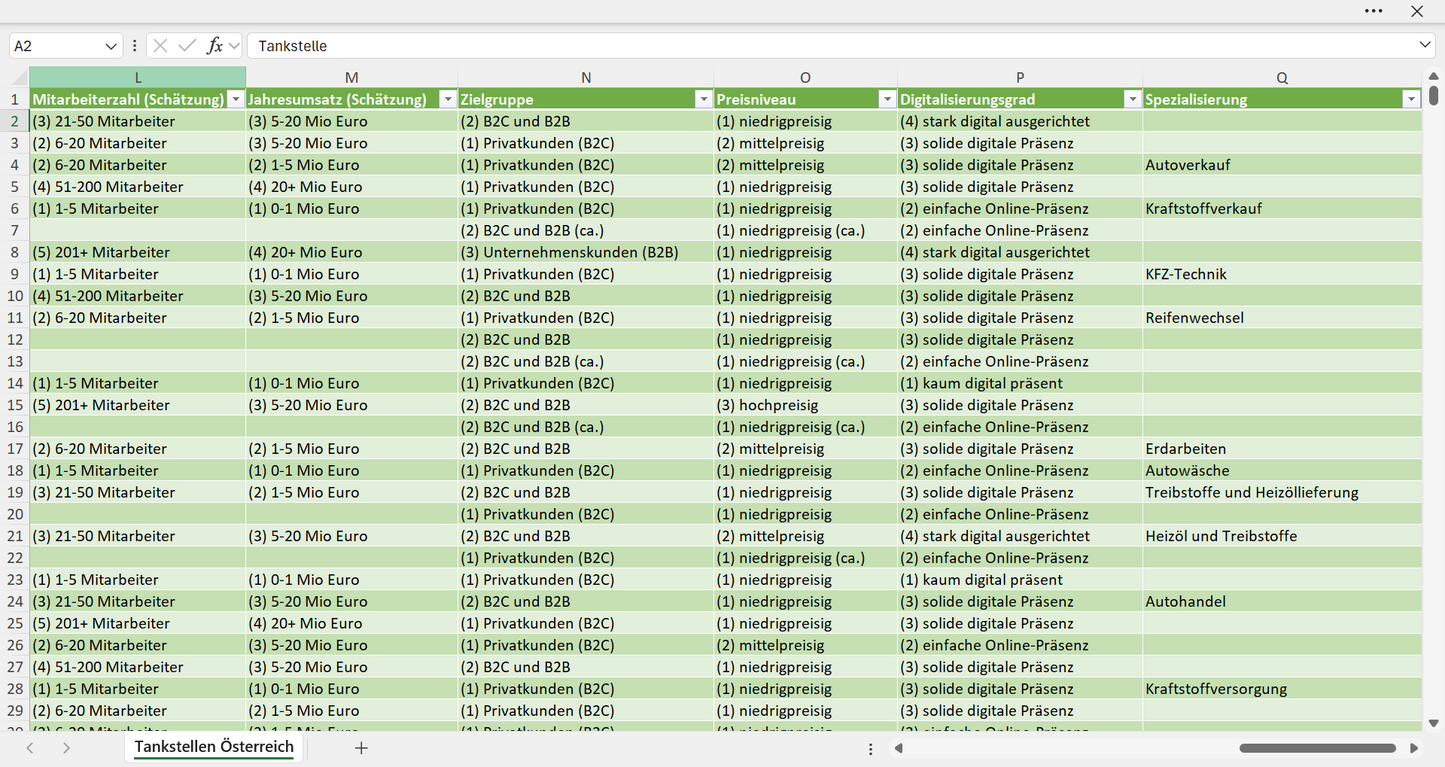Viewport: 1445px width, 767px height.
Task: Click (3) Unternehmenskunden (B2B) cell
Action: click(x=586, y=252)
